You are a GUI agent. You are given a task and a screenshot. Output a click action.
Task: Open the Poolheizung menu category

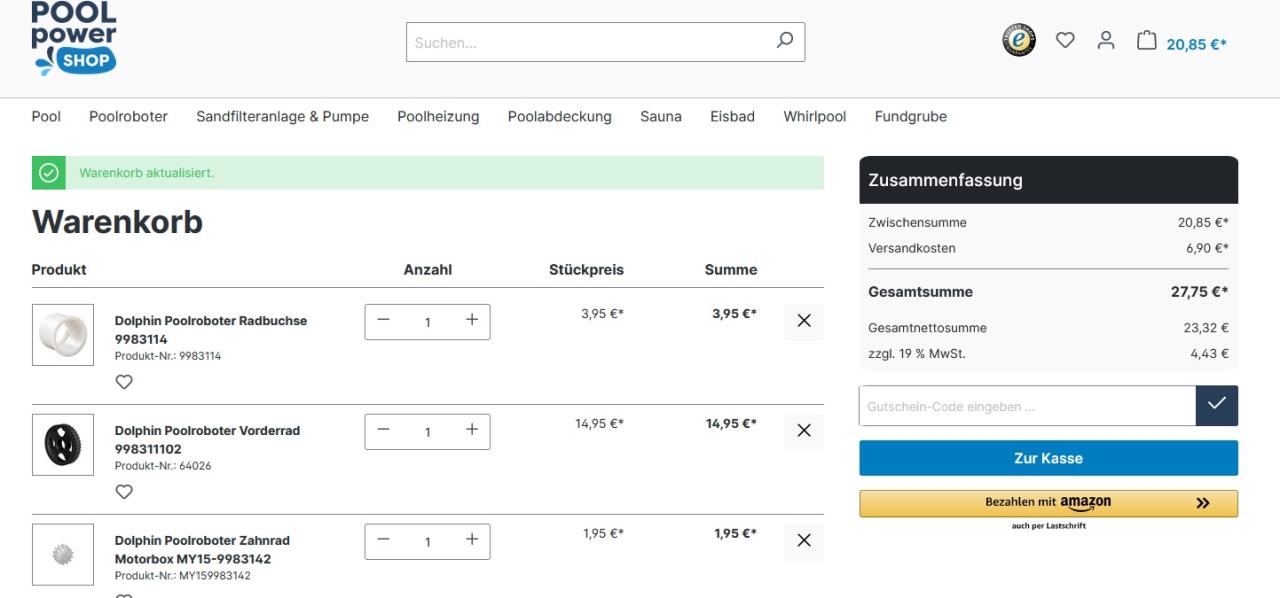[x=438, y=117]
